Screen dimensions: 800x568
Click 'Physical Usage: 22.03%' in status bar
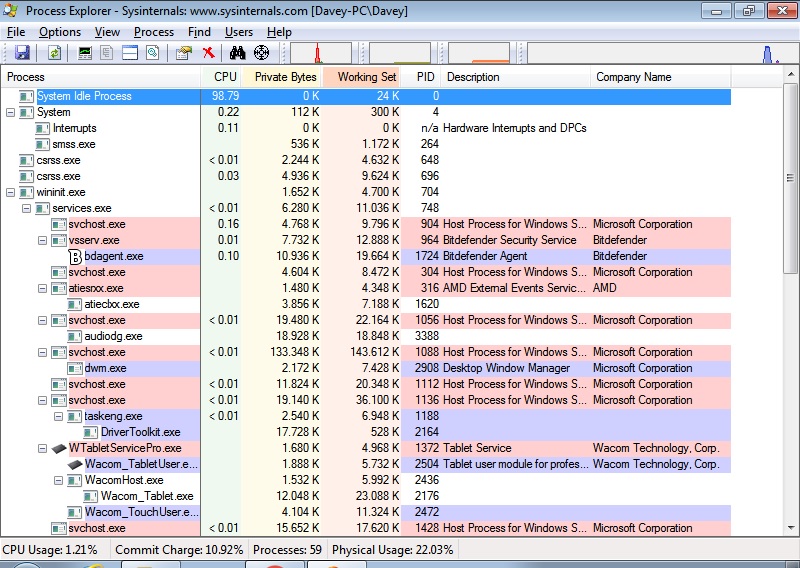pos(392,550)
